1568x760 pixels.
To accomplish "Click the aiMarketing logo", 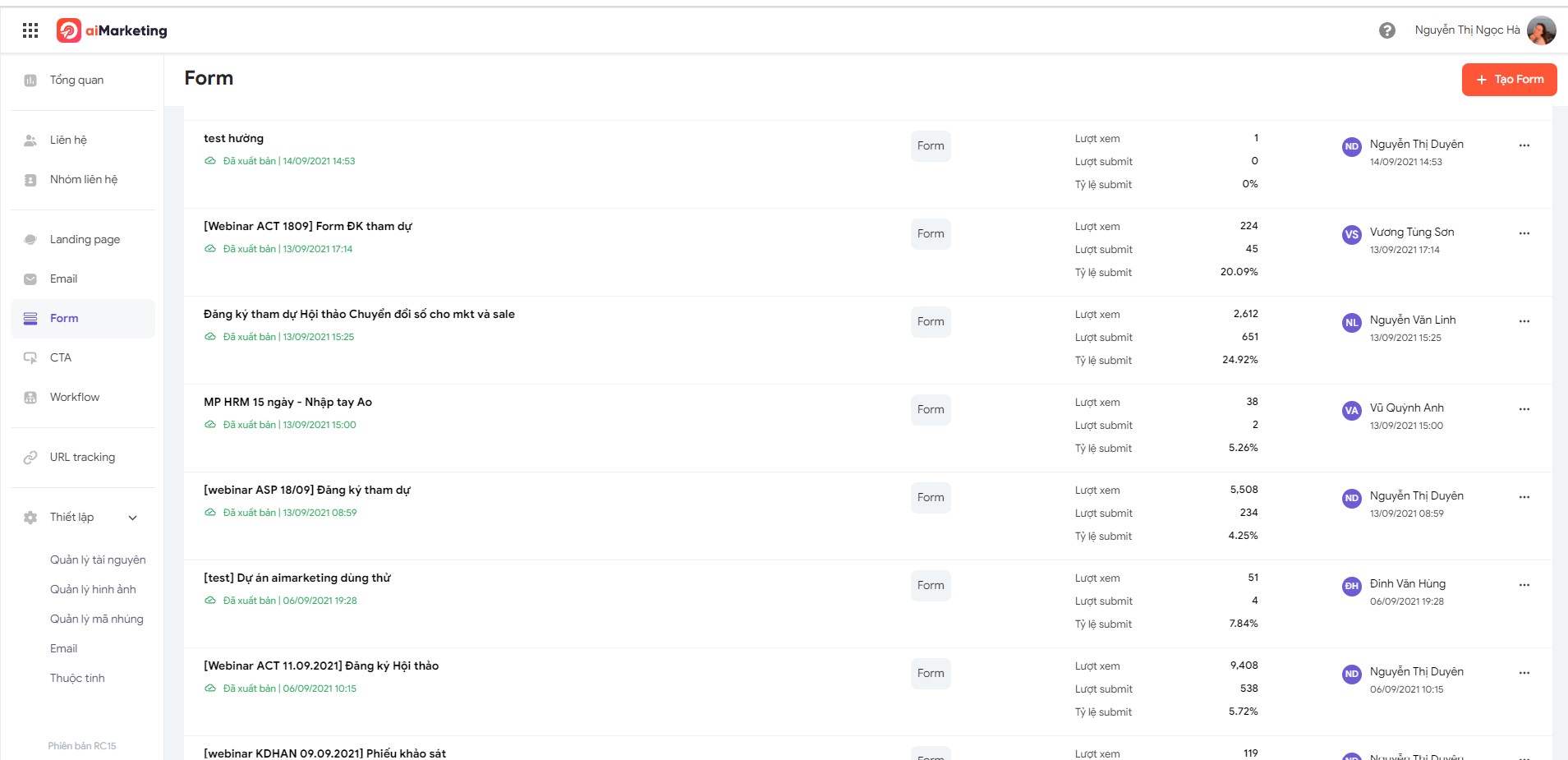I will pos(112,30).
